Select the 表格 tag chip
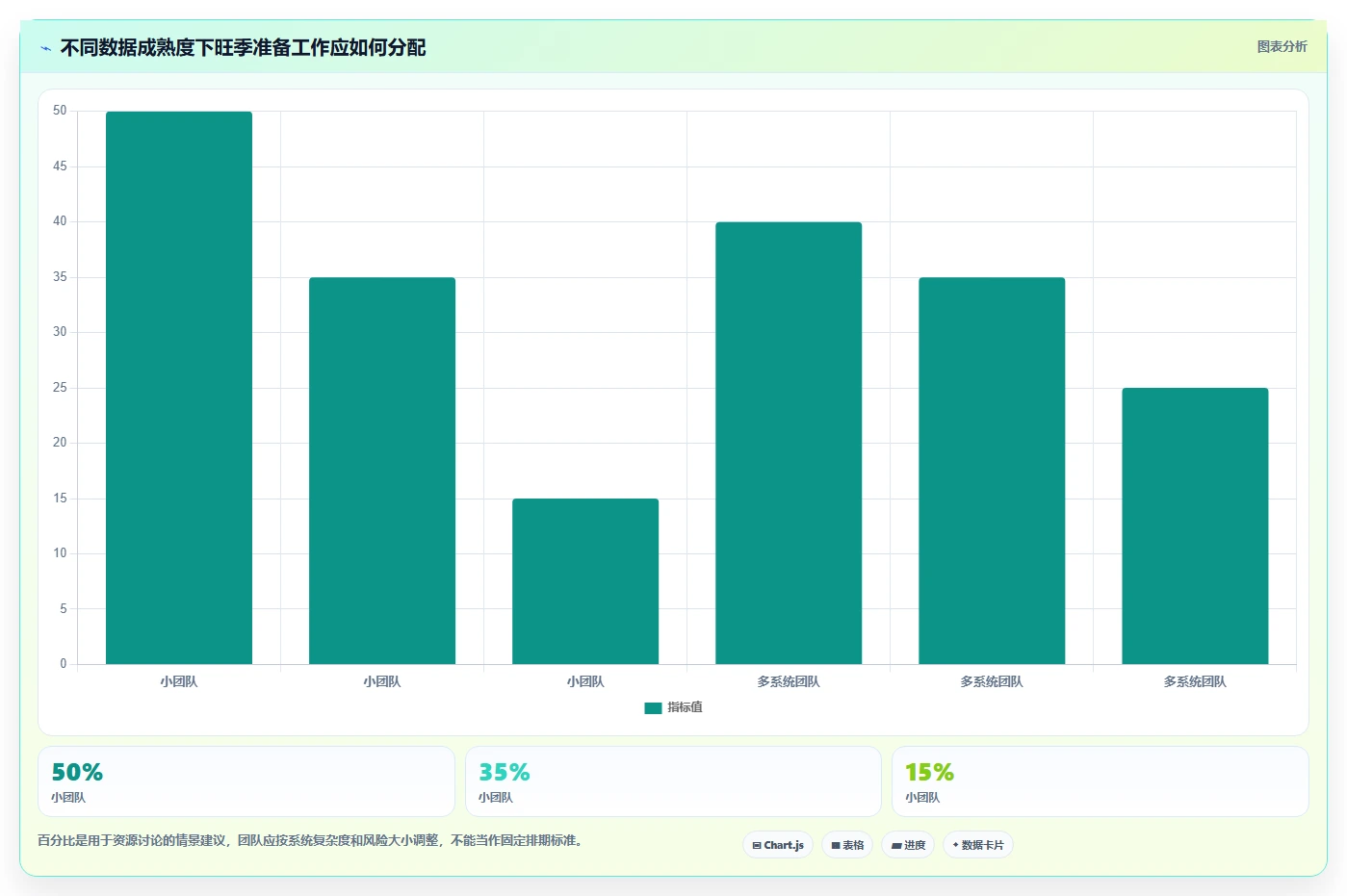 click(x=847, y=845)
